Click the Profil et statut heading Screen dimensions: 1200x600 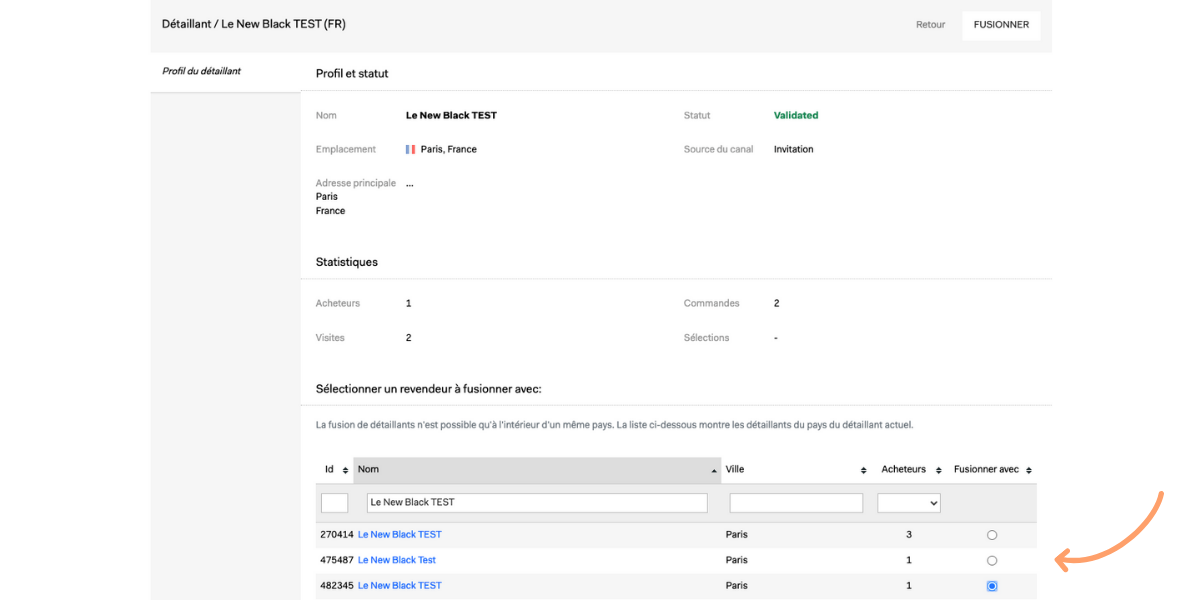coord(352,73)
